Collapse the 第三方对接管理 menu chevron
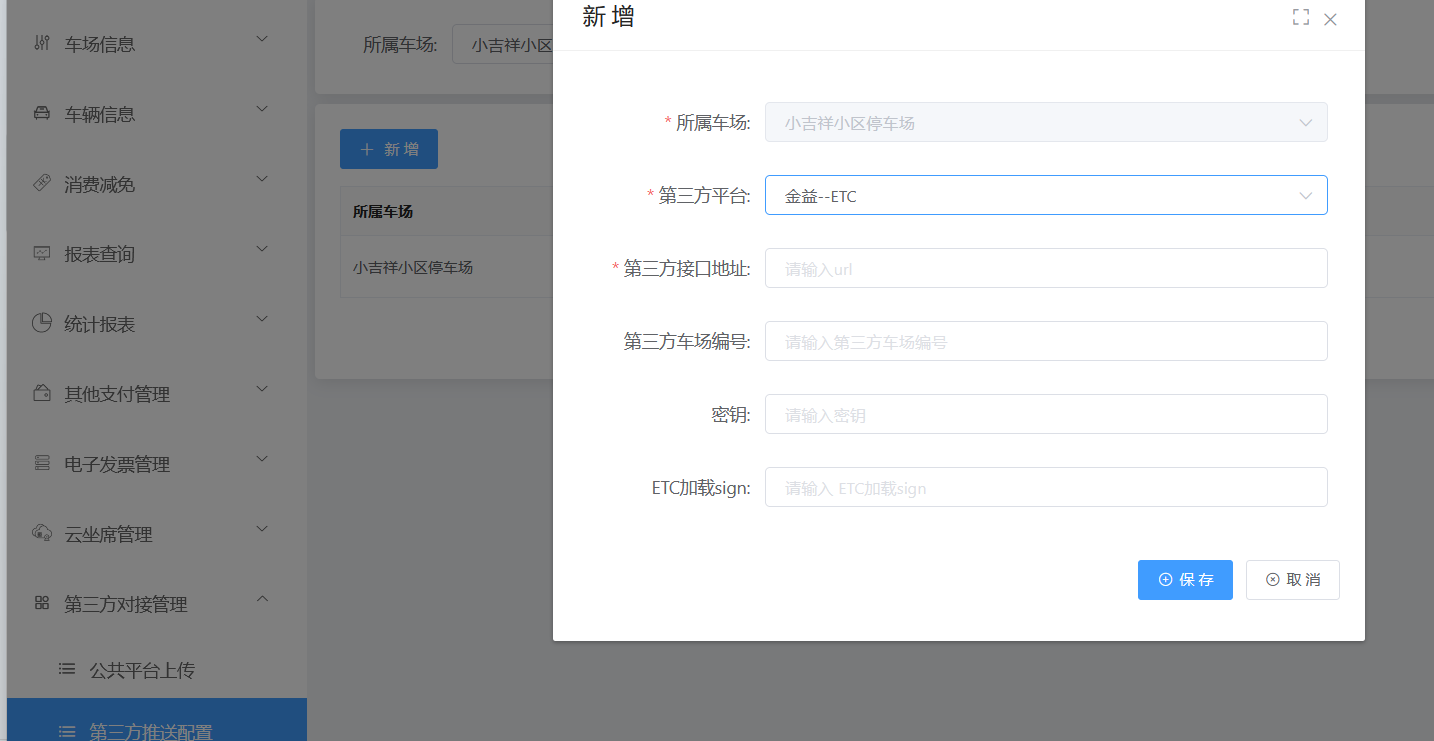The width and height of the screenshot is (1434, 741). pyautogui.click(x=262, y=599)
